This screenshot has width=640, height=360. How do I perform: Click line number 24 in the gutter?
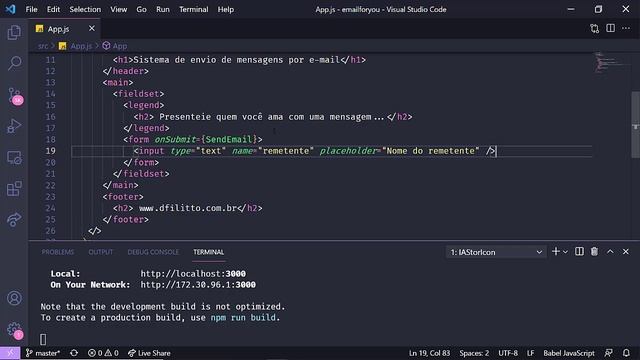(50, 208)
